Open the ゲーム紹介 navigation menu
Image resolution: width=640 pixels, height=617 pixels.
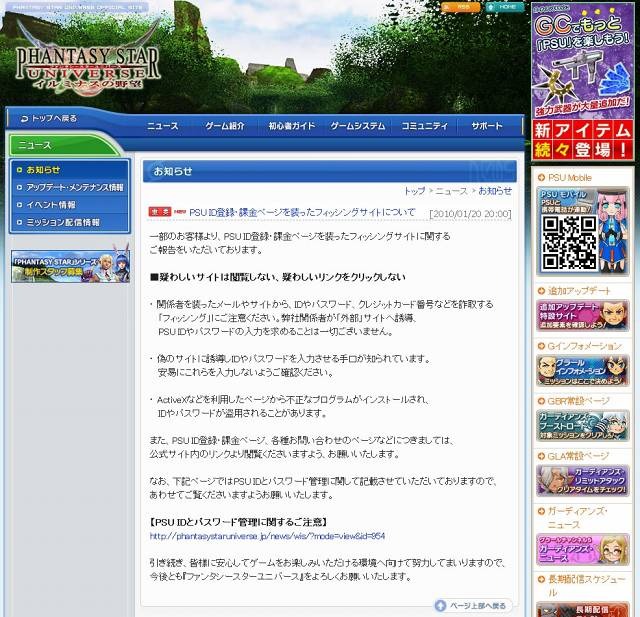225,126
